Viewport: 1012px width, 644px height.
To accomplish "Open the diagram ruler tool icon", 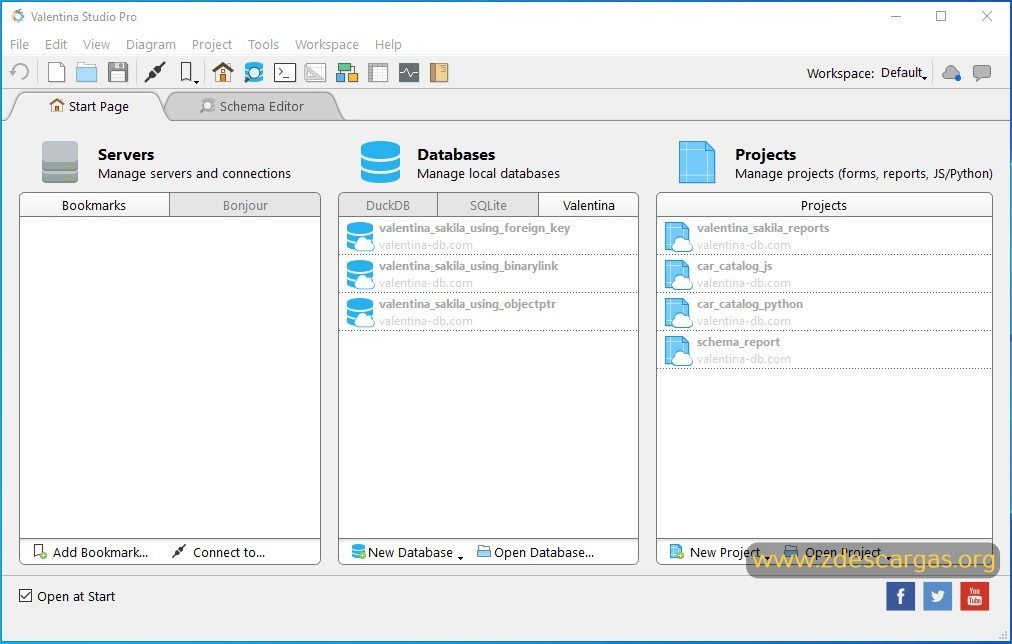I will pyautogui.click(x=315, y=72).
